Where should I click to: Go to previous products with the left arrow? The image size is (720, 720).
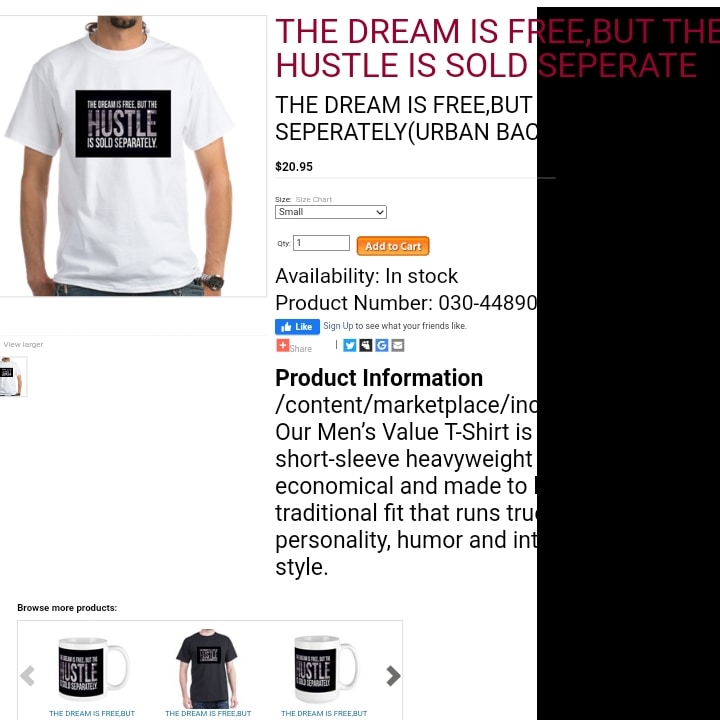[x=27, y=675]
